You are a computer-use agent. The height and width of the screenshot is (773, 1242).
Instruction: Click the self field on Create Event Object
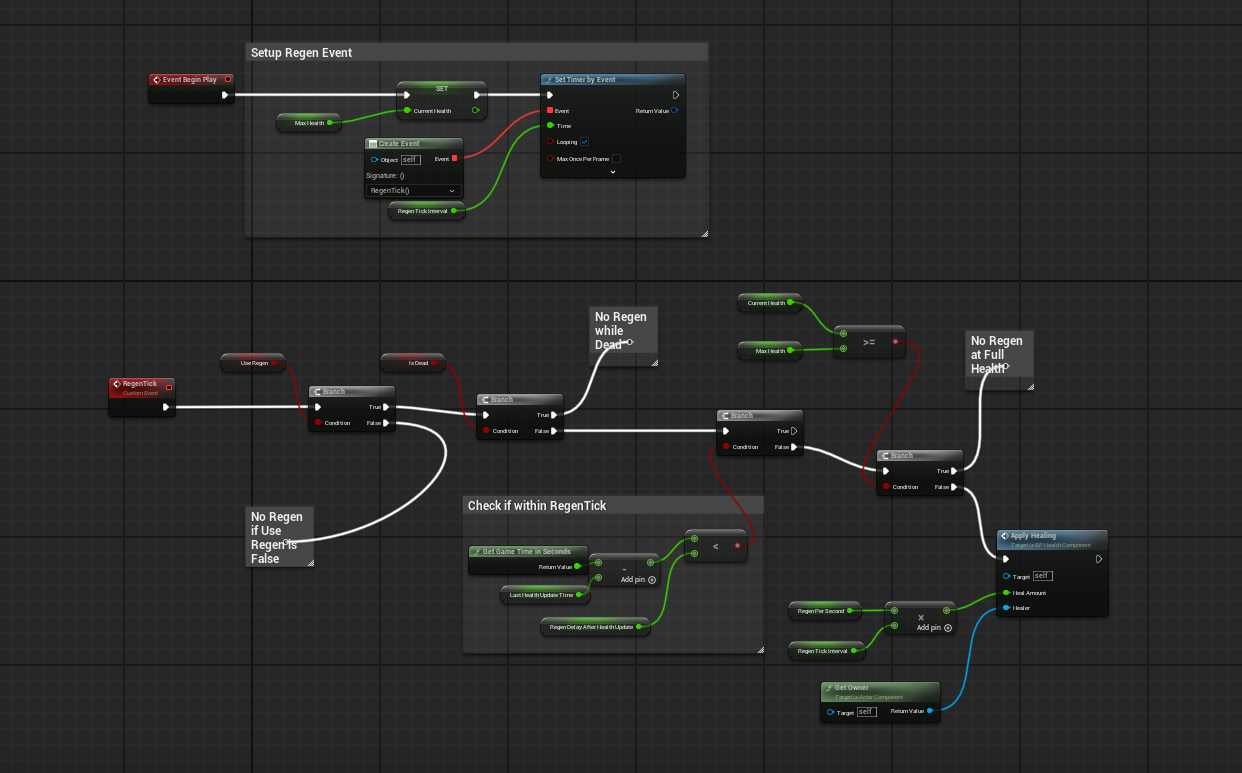pyautogui.click(x=411, y=159)
